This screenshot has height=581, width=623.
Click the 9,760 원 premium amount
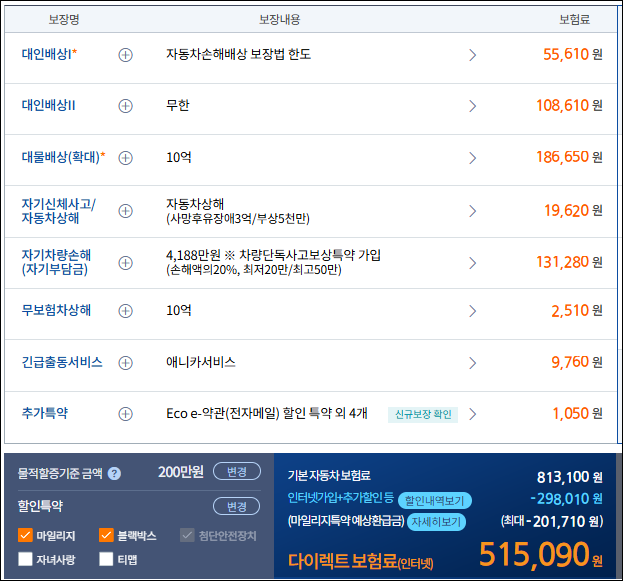577,362
